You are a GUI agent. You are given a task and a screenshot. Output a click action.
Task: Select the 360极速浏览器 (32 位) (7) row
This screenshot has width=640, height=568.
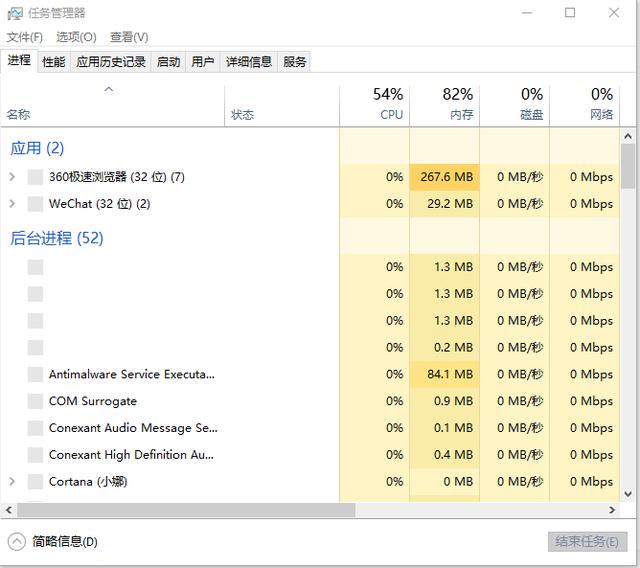pos(310,177)
